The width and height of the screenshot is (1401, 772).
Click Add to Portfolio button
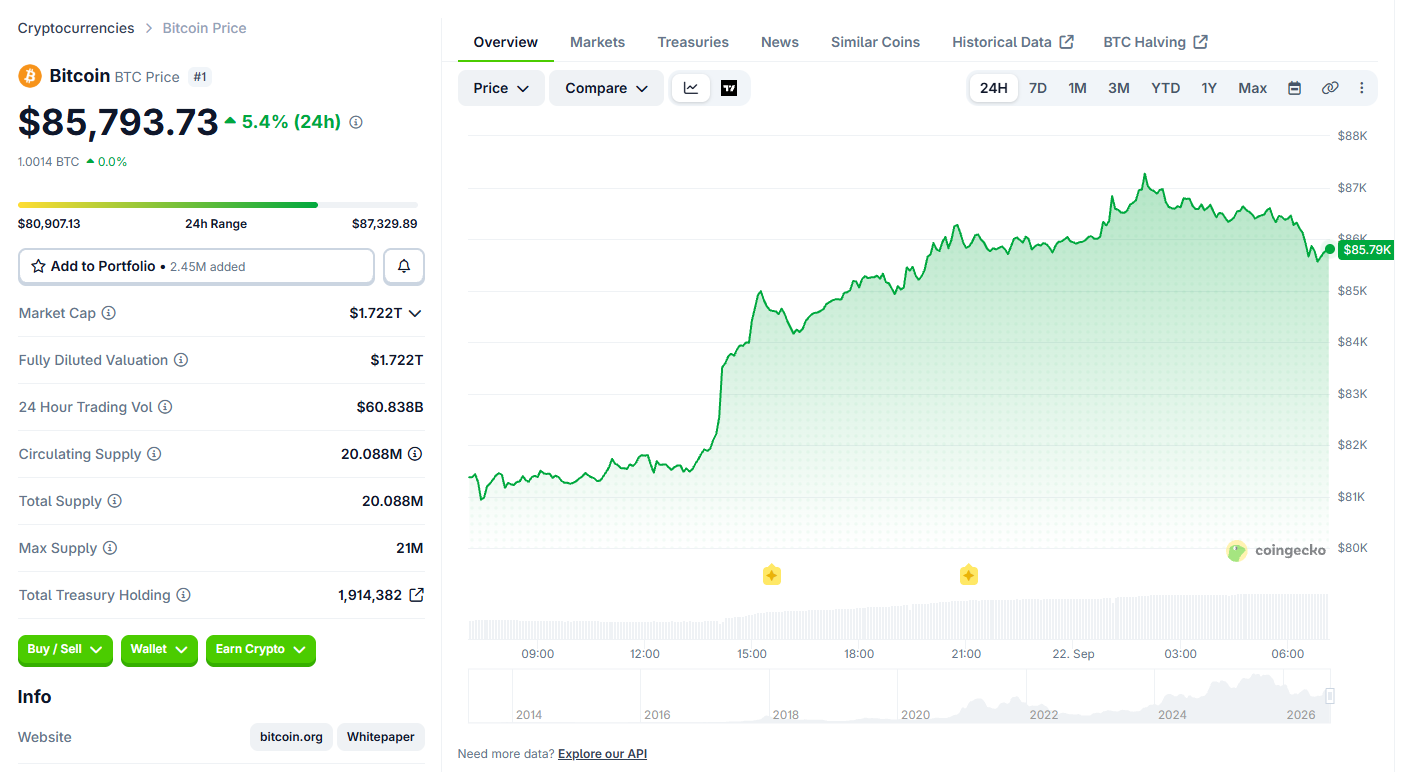coord(196,266)
